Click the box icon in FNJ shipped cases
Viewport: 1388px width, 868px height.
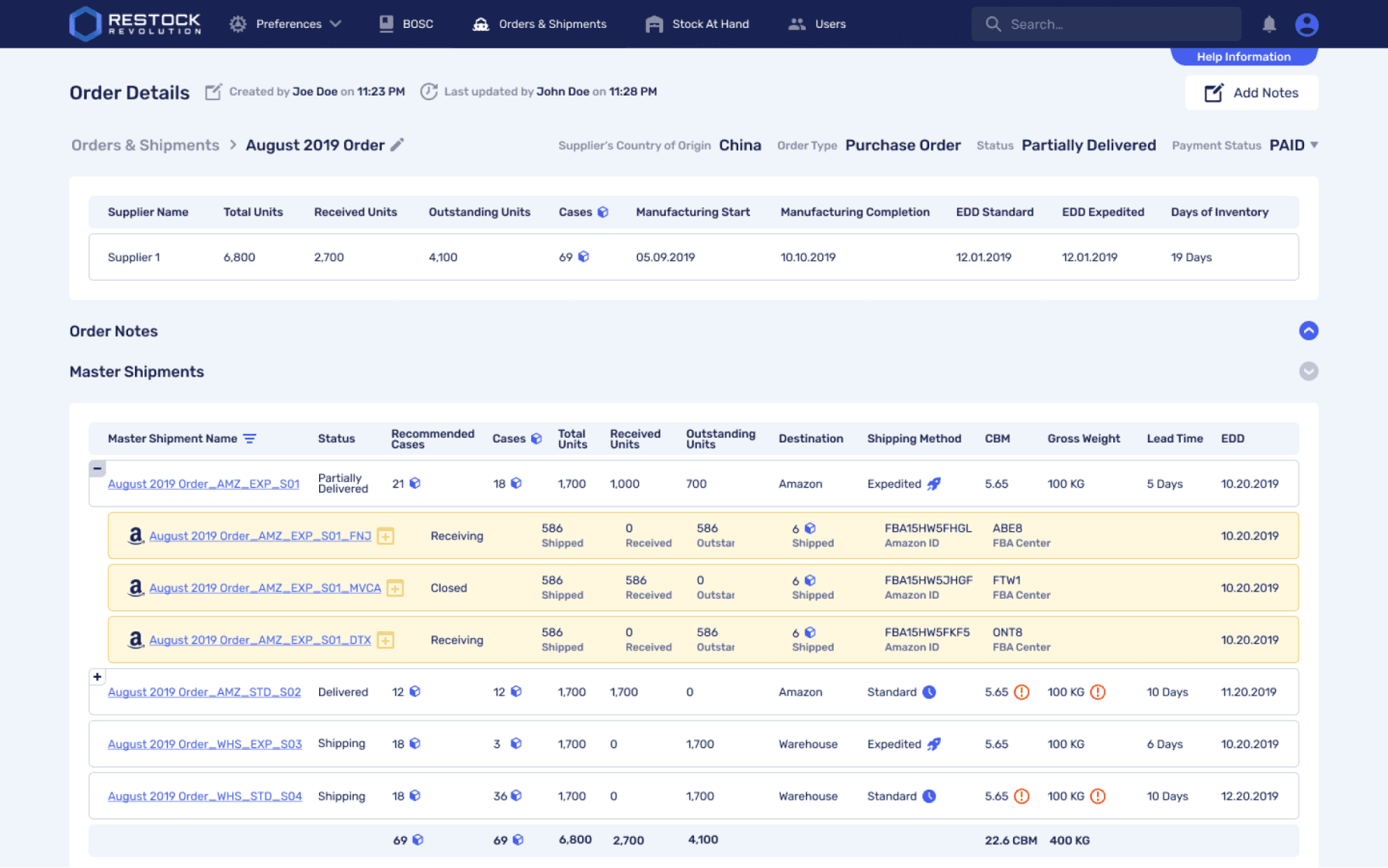(810, 528)
